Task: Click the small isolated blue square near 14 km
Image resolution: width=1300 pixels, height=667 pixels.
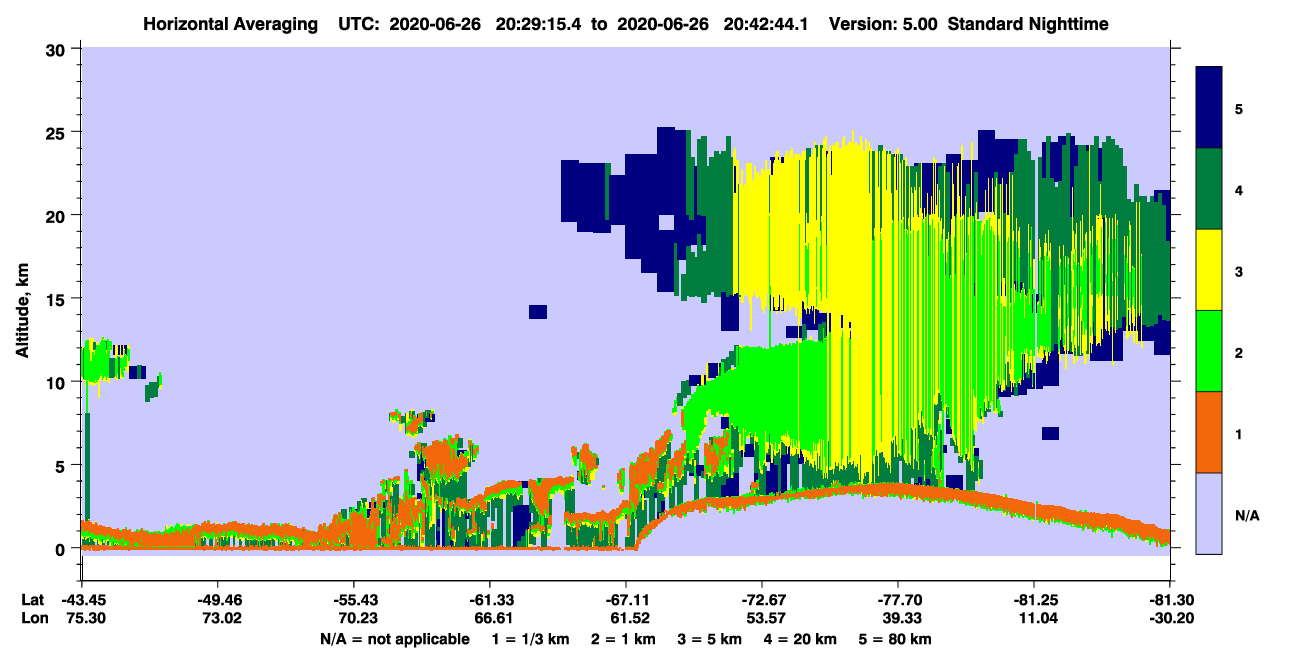Action: pyautogui.click(x=538, y=312)
